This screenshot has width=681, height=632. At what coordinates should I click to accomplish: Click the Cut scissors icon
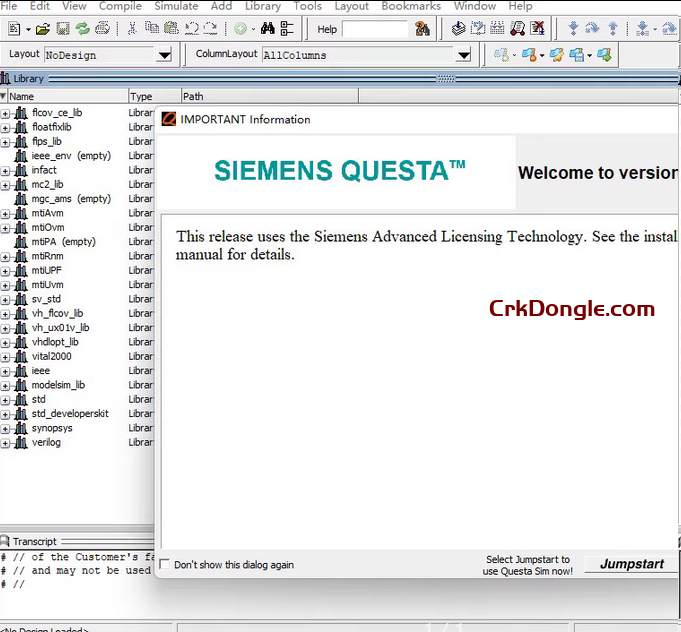coord(132,29)
